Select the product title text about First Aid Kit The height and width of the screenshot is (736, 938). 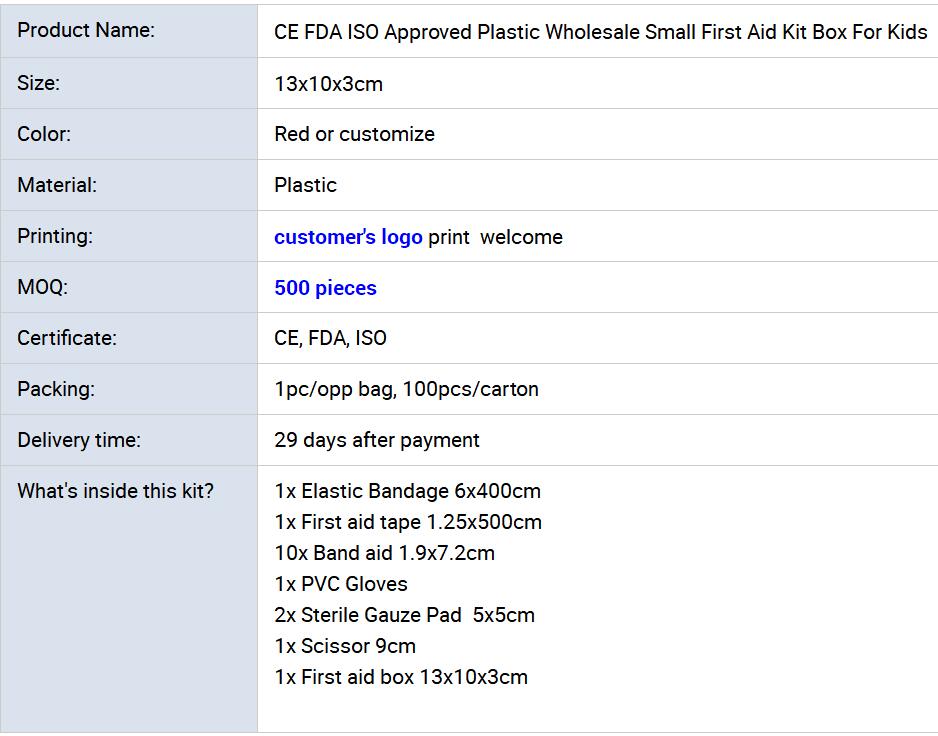pos(600,32)
